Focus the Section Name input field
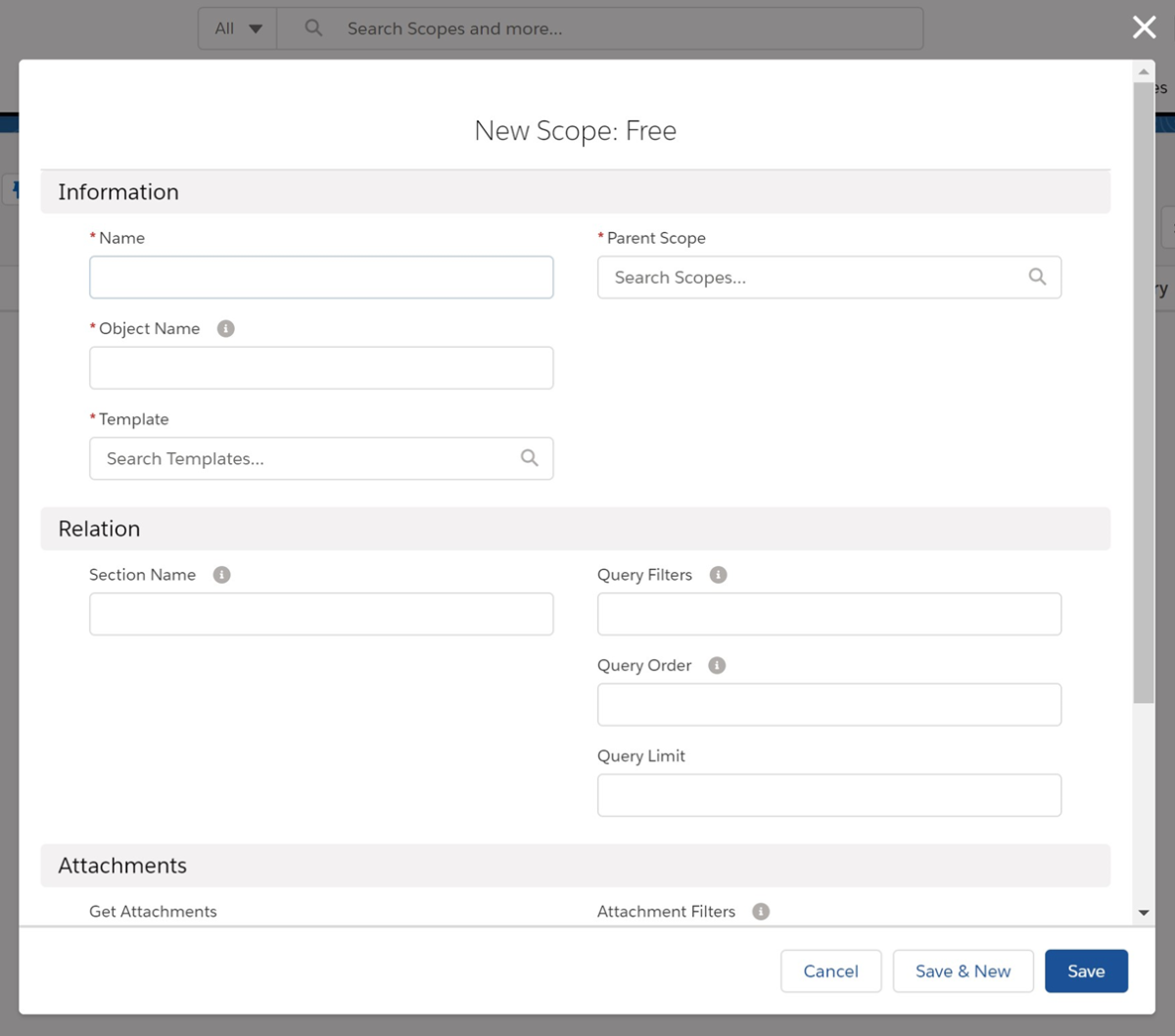 click(x=321, y=614)
